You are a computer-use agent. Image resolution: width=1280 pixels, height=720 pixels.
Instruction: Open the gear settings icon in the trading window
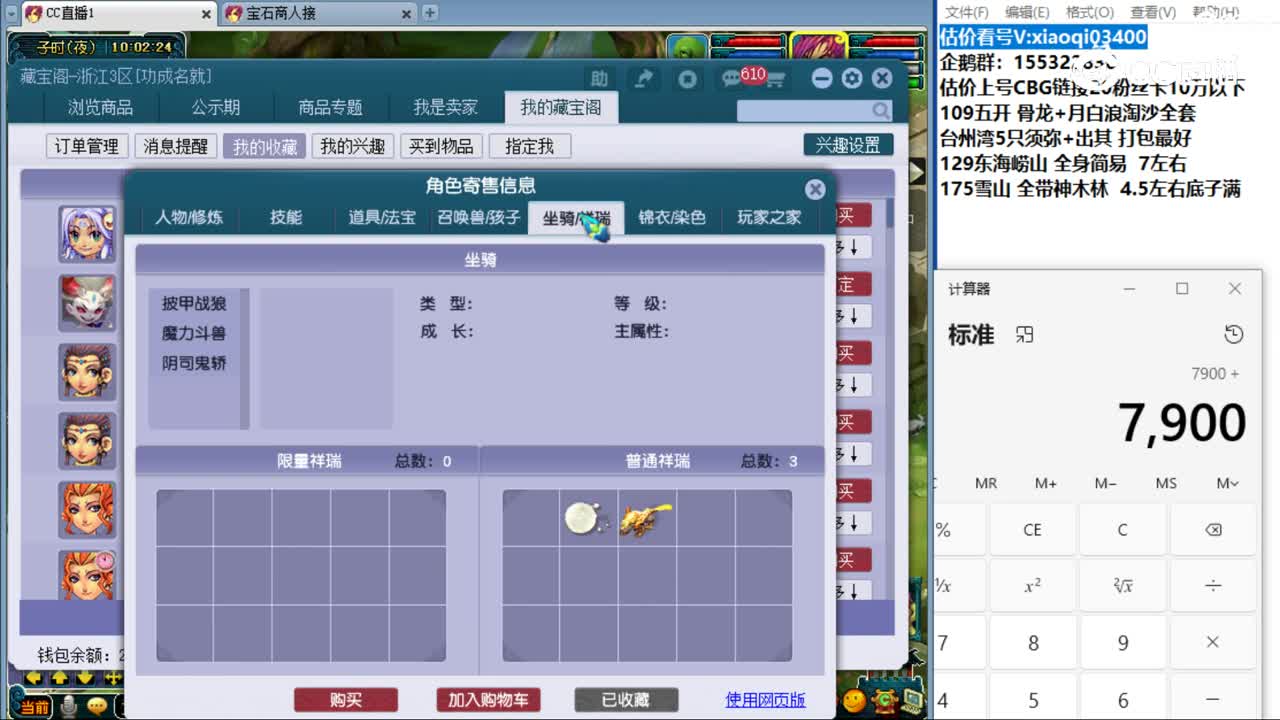(851, 78)
